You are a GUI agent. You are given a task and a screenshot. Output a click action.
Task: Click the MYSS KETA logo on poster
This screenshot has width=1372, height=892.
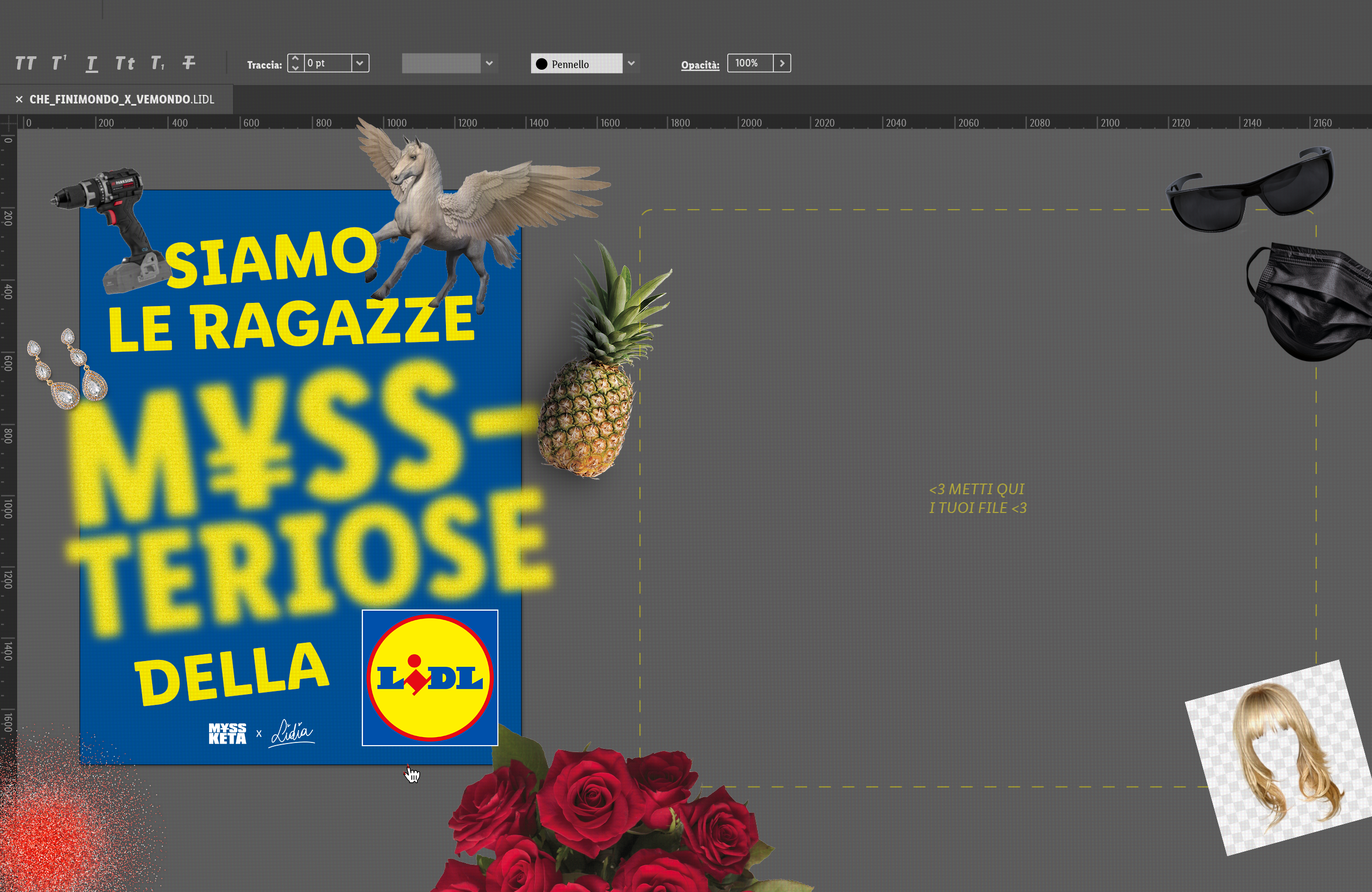pyautogui.click(x=227, y=733)
